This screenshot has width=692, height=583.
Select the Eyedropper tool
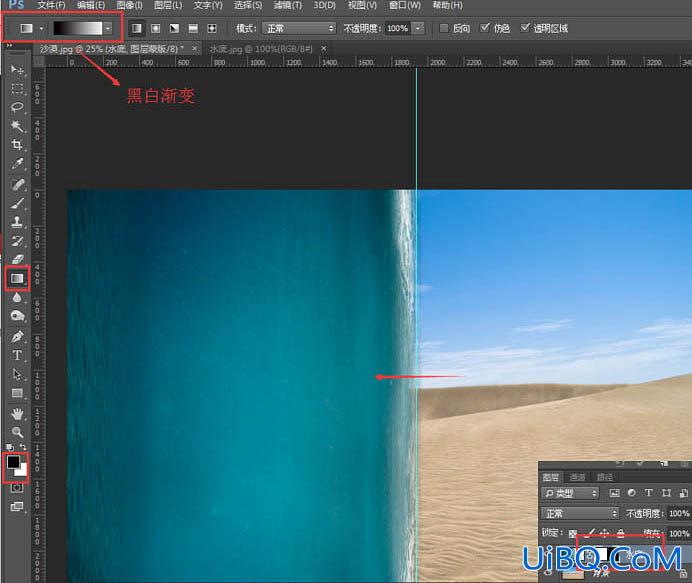17,164
